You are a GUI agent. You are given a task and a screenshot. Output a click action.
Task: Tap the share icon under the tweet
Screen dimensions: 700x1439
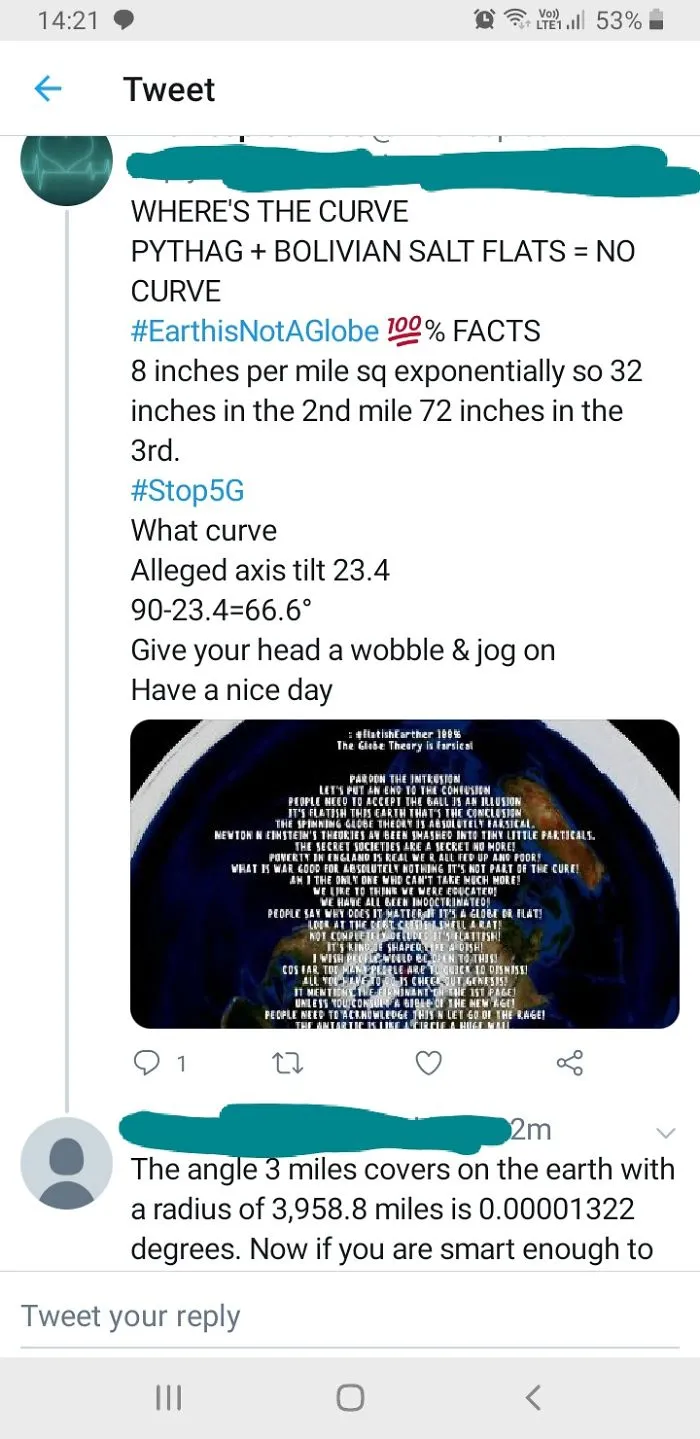pos(570,1064)
